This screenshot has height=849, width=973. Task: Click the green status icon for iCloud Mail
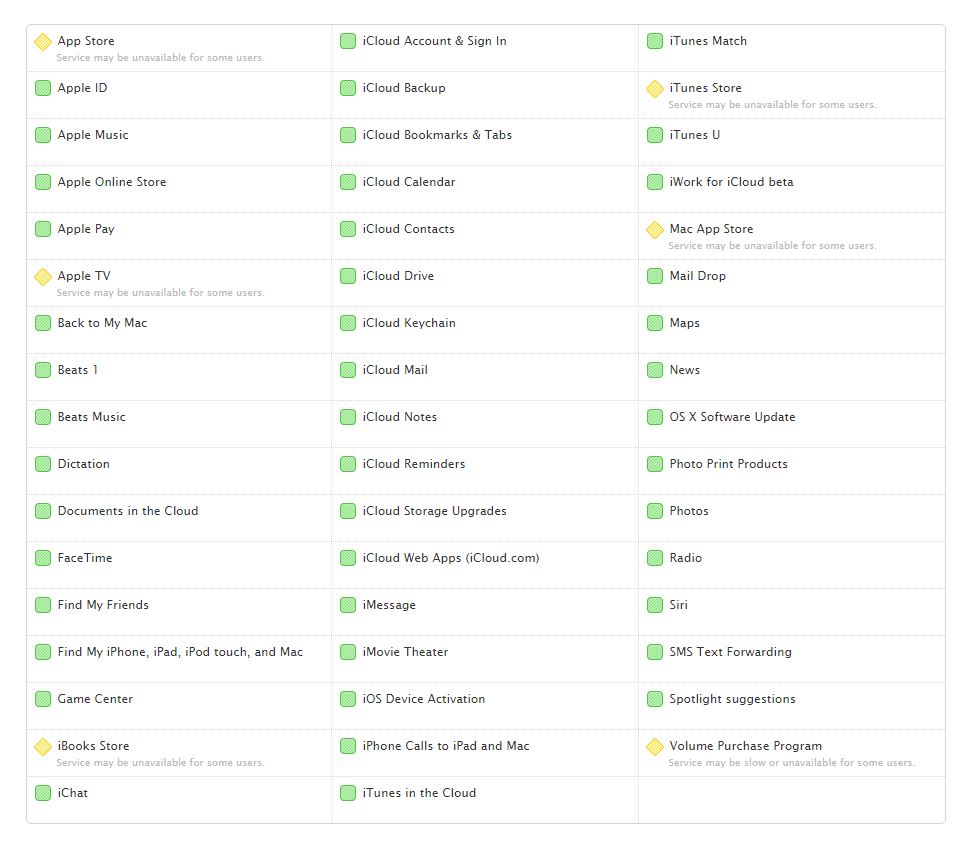pyautogui.click(x=348, y=371)
